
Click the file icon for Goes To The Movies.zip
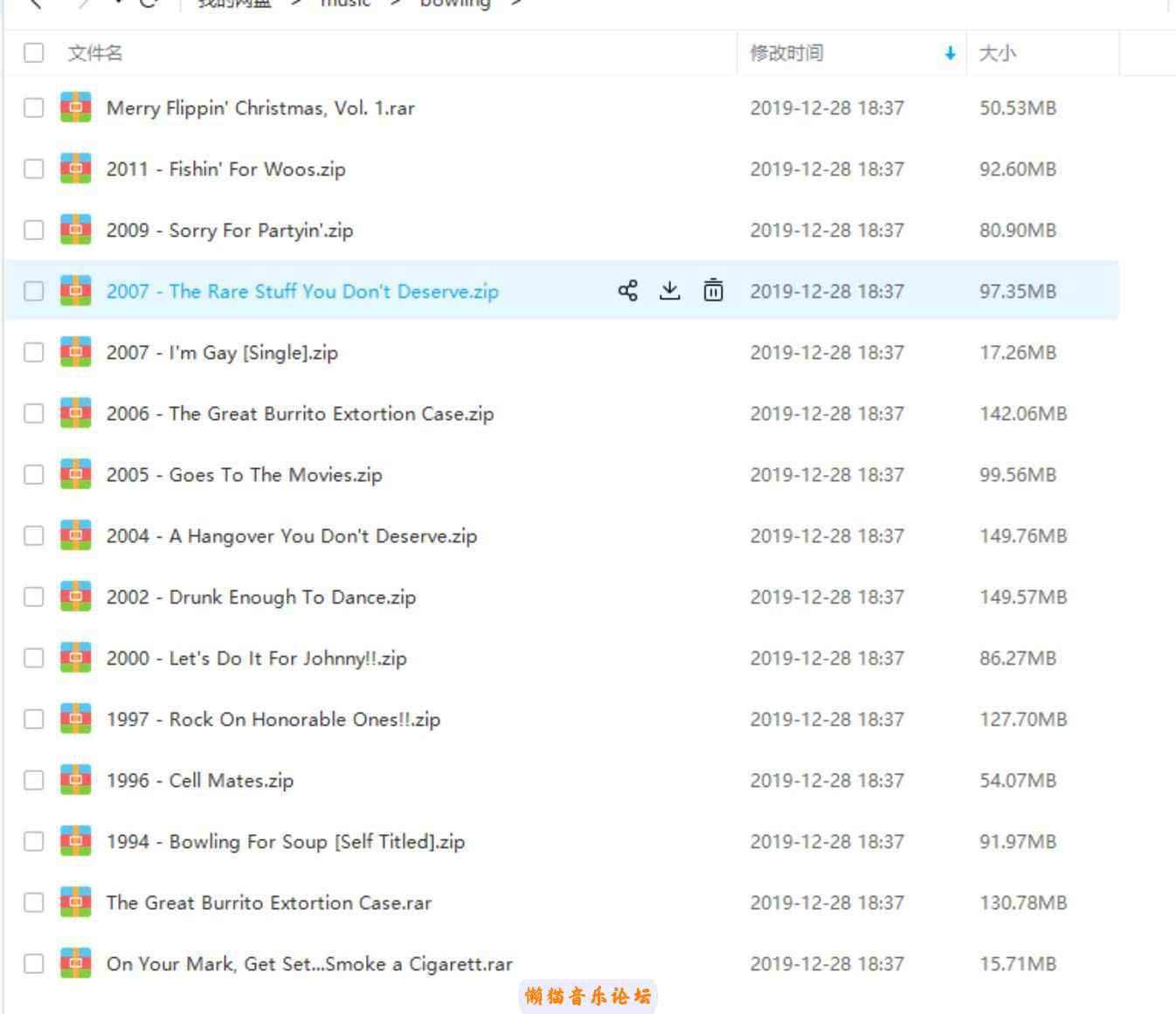pos(75,474)
